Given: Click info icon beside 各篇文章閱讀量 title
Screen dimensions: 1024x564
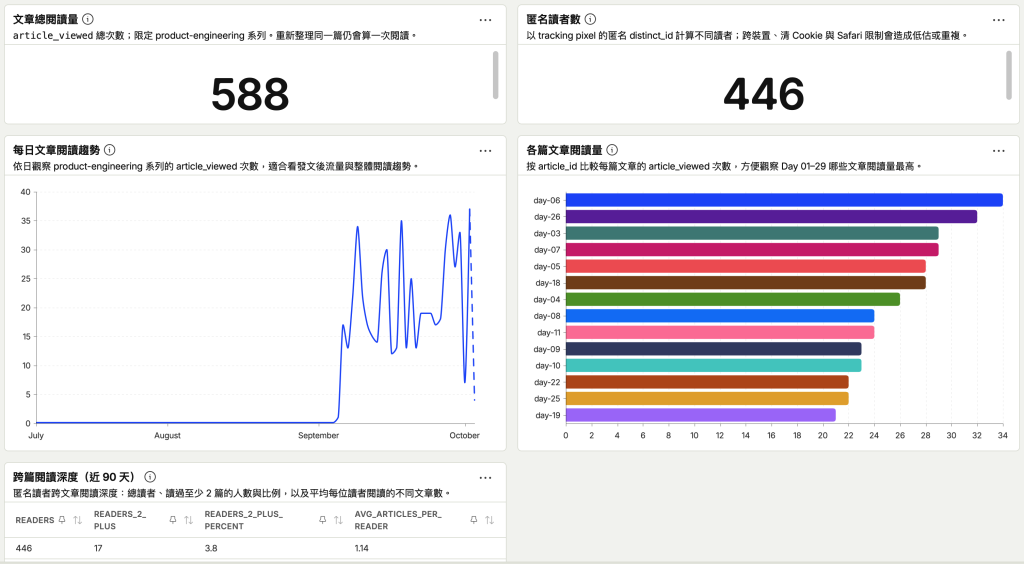Looking at the screenshot, I should coord(612,150).
